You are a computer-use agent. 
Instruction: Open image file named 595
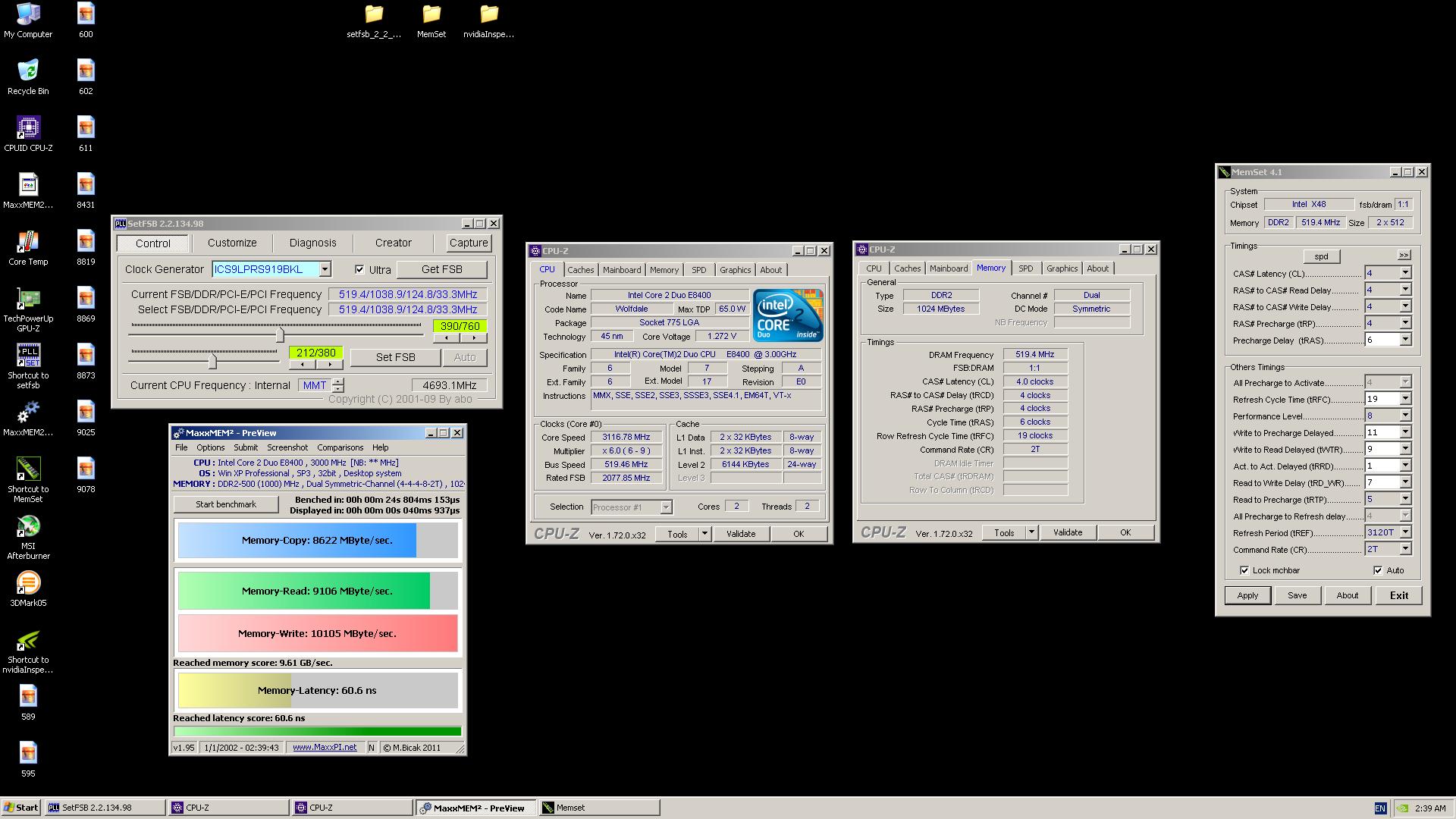[x=28, y=760]
